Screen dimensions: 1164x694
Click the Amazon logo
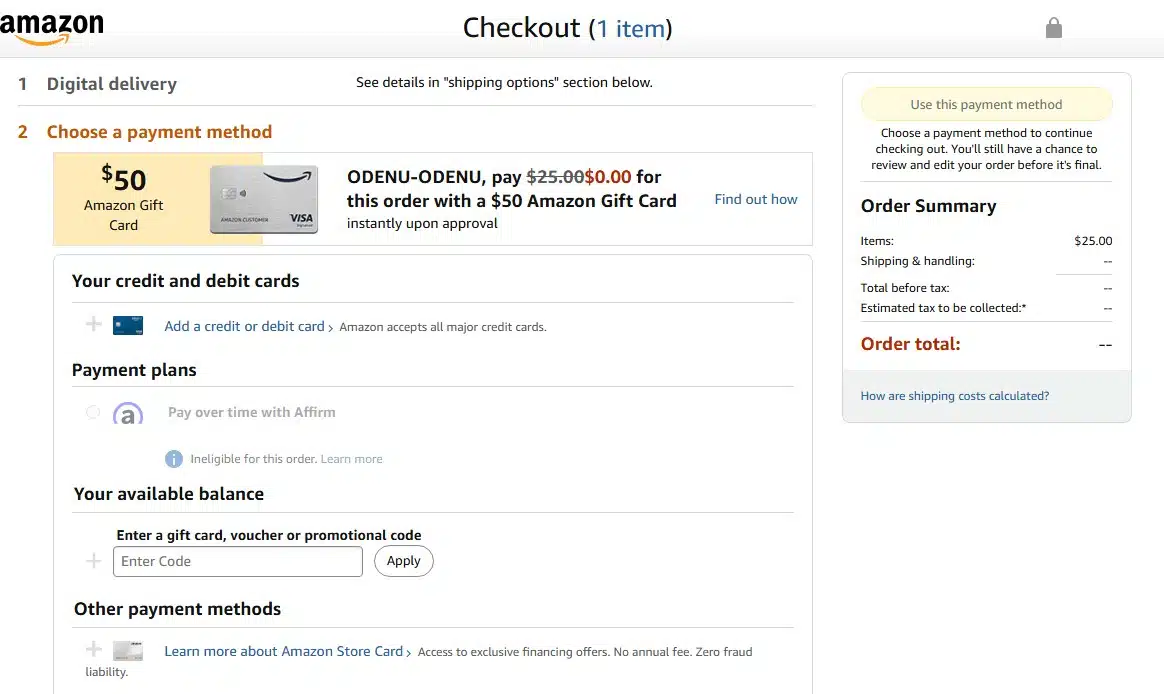pos(52,27)
